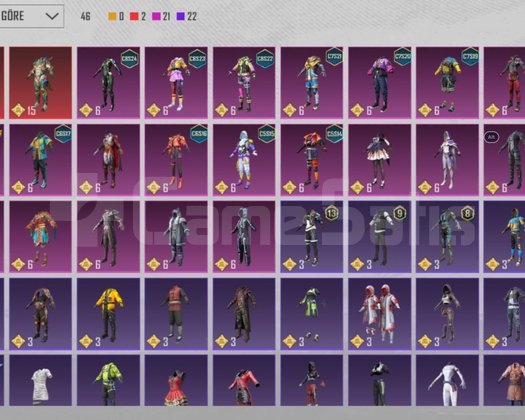Select the long brown trench coat outfit

[x=244, y=314]
